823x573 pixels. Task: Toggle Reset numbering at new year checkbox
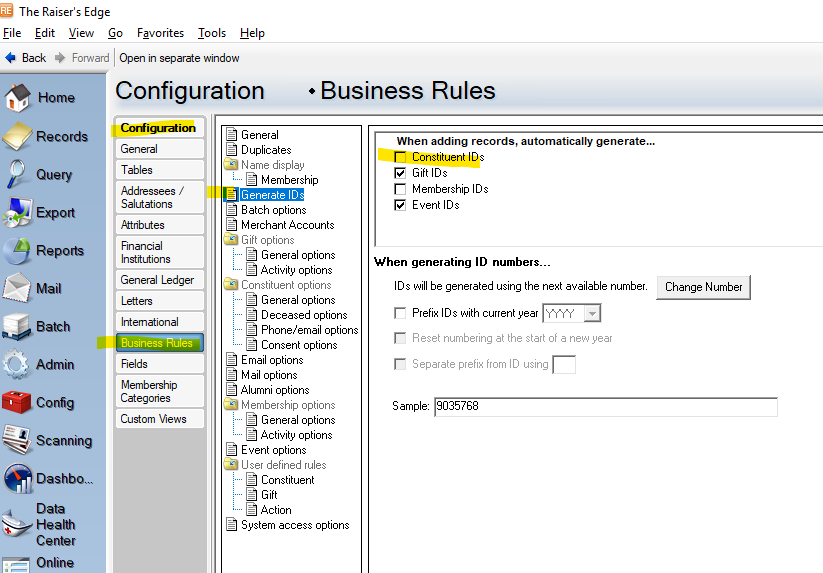point(400,338)
